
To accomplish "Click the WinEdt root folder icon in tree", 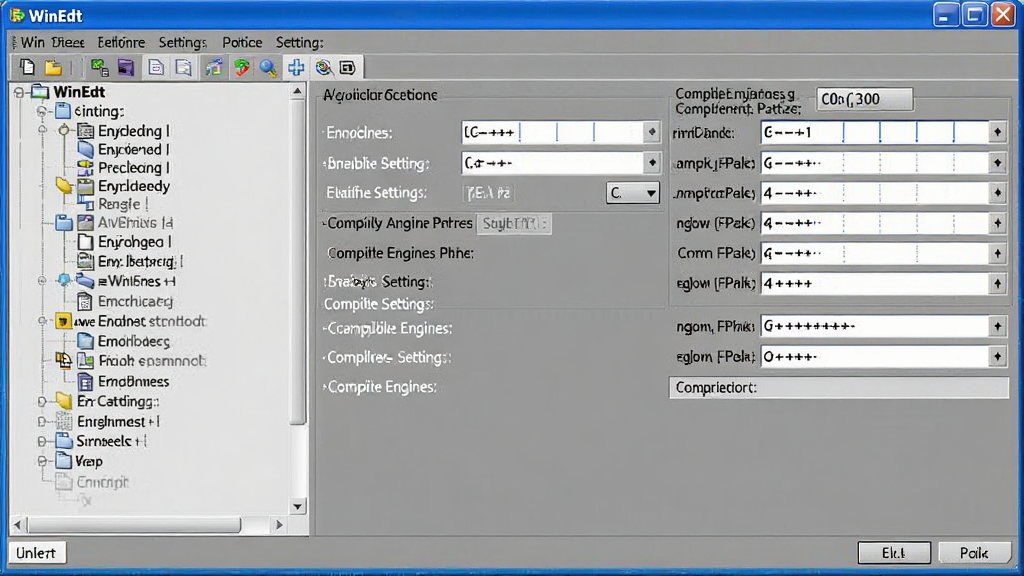I will [40, 91].
